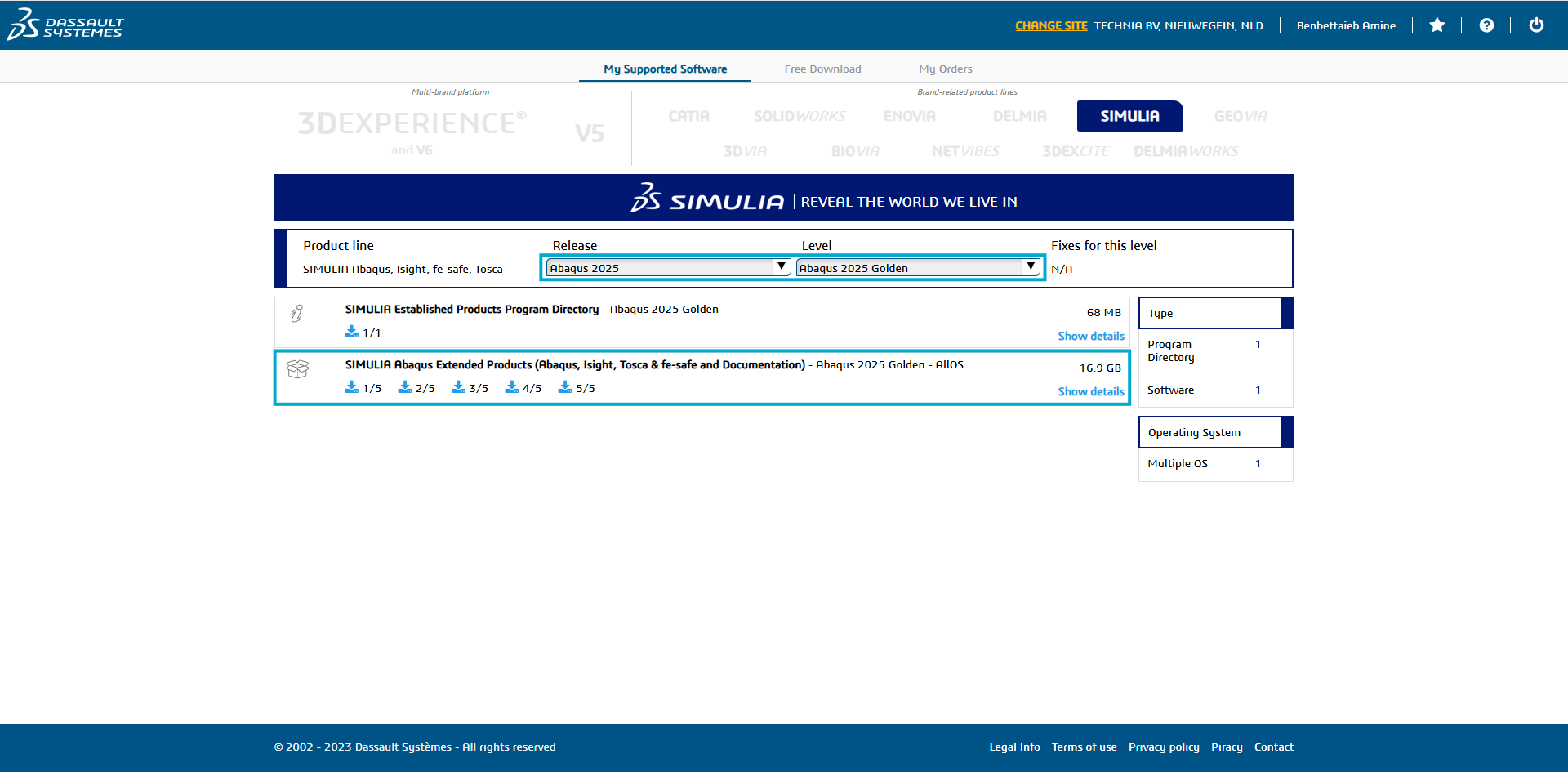This screenshot has width=1568, height=772.
Task: Click the Dassault Systèmes logo
Action: 65,25
